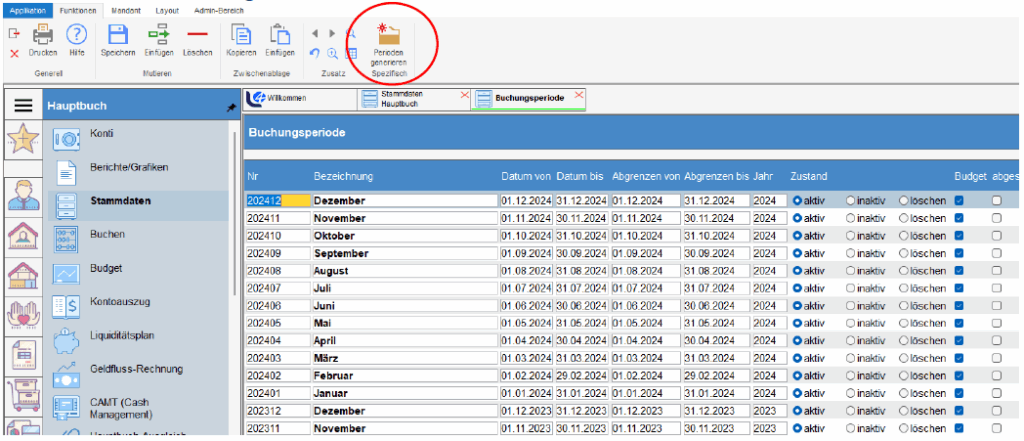Click the Kopieren clipboard icon

[241, 34]
